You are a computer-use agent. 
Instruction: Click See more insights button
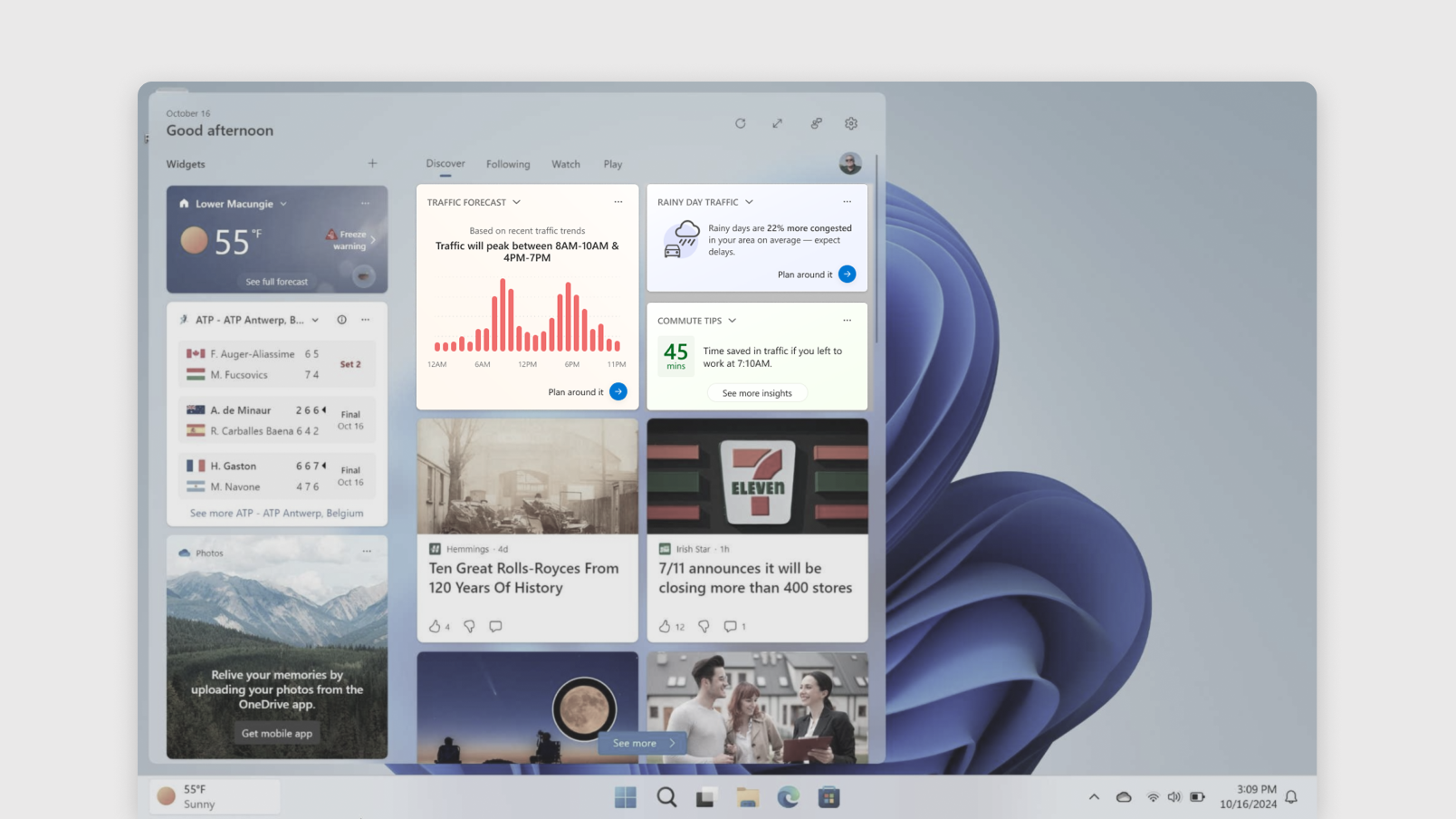[757, 393]
